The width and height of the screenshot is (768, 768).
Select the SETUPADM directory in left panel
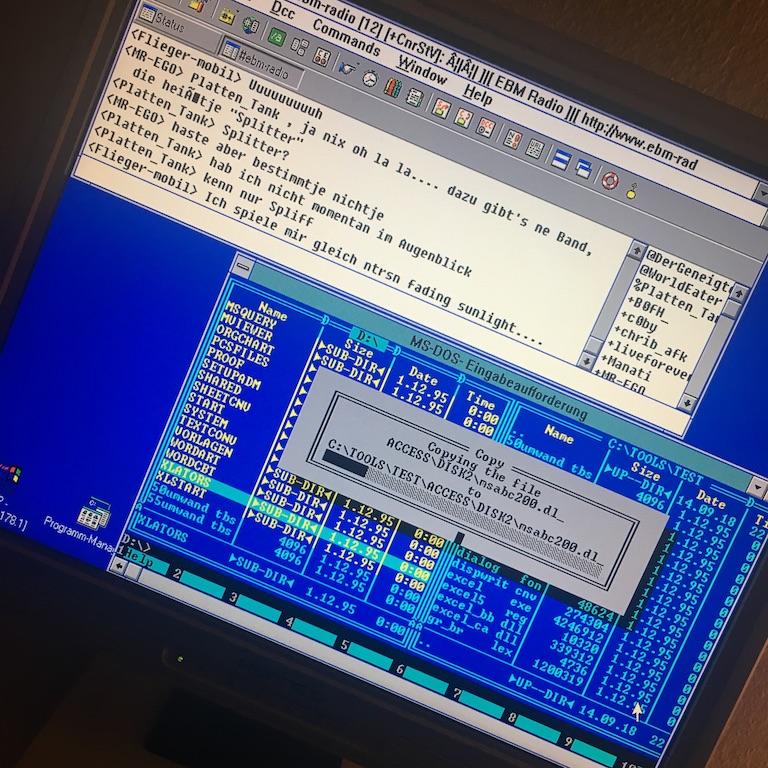230,374
